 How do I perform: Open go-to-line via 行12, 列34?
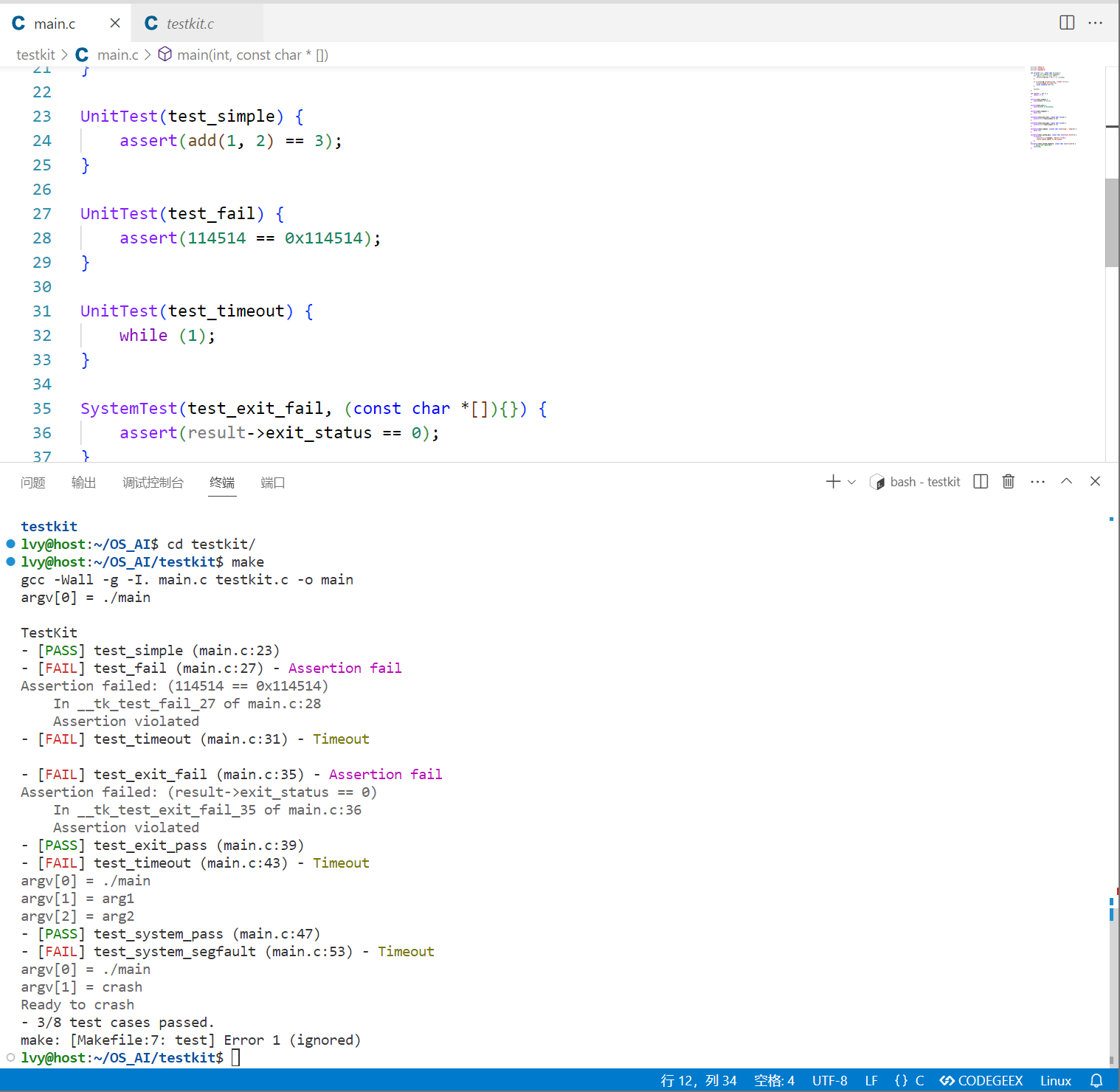(698, 1080)
